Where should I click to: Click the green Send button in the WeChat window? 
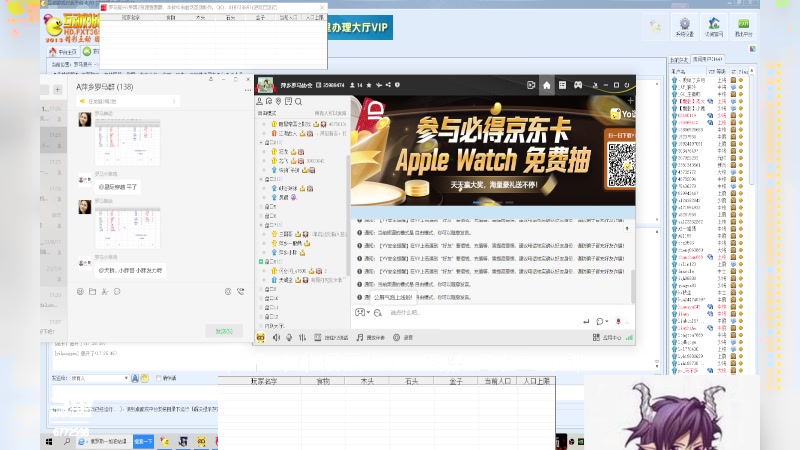pos(224,331)
